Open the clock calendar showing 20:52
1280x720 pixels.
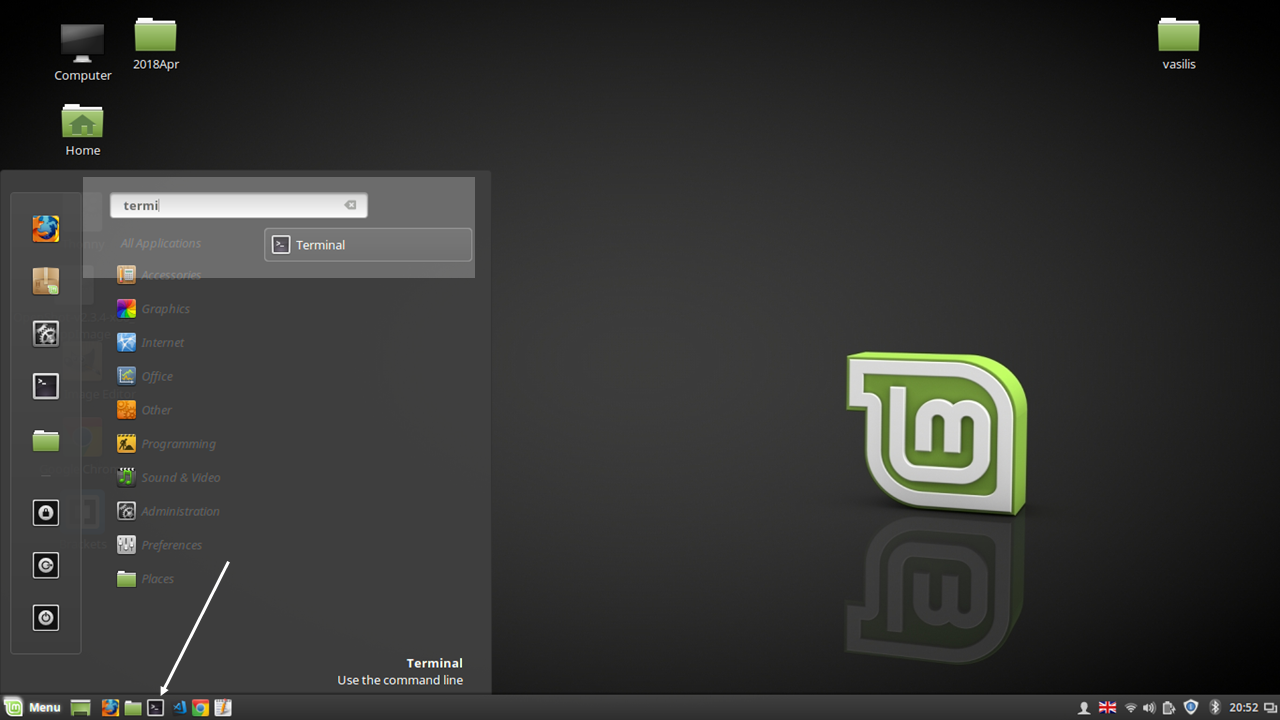point(1243,707)
